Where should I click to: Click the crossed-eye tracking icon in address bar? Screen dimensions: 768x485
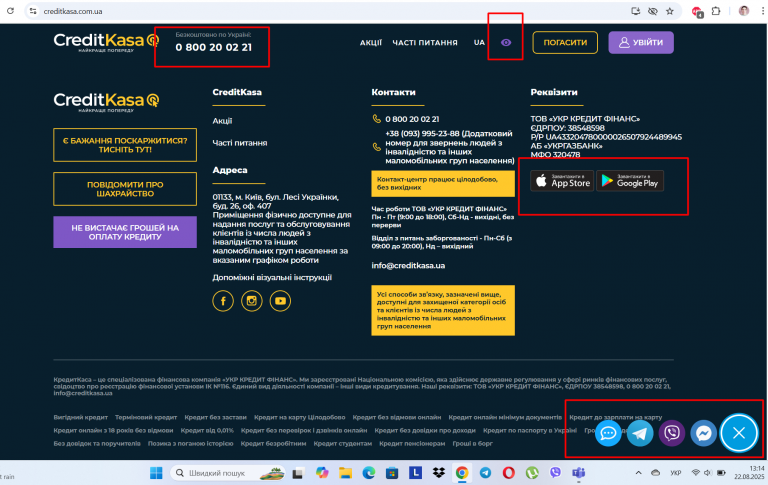(x=652, y=11)
